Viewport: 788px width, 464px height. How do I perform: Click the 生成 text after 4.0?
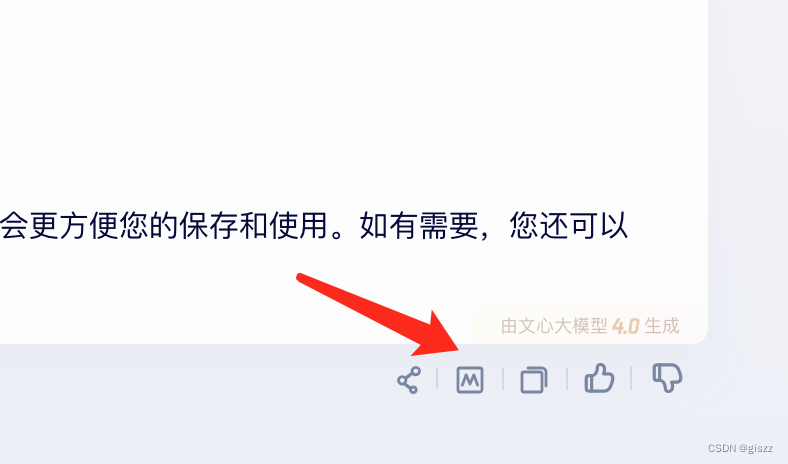(661, 326)
